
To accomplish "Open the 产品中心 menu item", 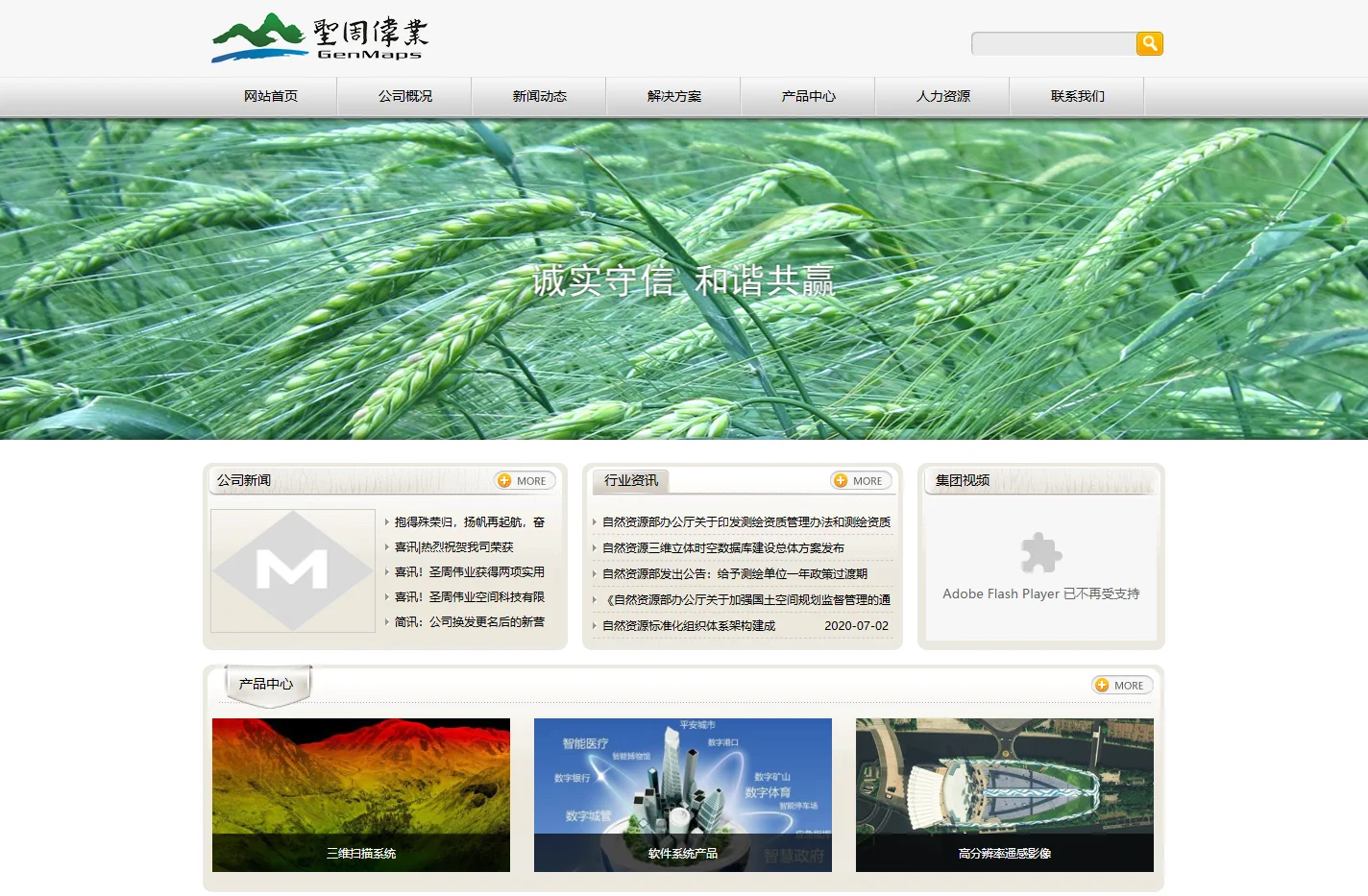I will (x=809, y=96).
